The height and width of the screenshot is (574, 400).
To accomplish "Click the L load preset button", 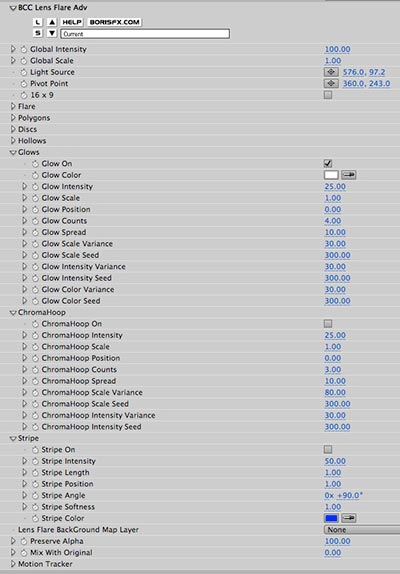I will [x=37, y=22].
